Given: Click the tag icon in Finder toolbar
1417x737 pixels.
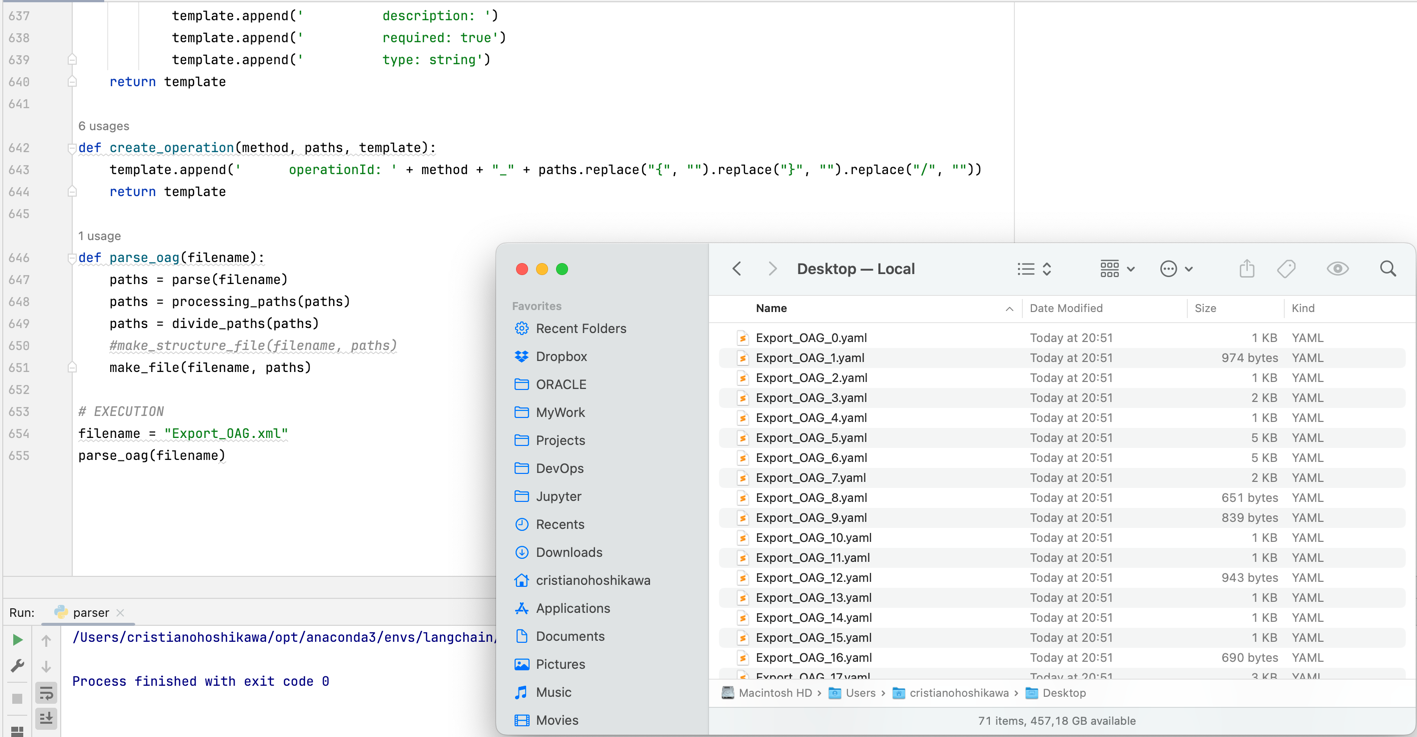Looking at the screenshot, I should pyautogui.click(x=1286, y=269).
